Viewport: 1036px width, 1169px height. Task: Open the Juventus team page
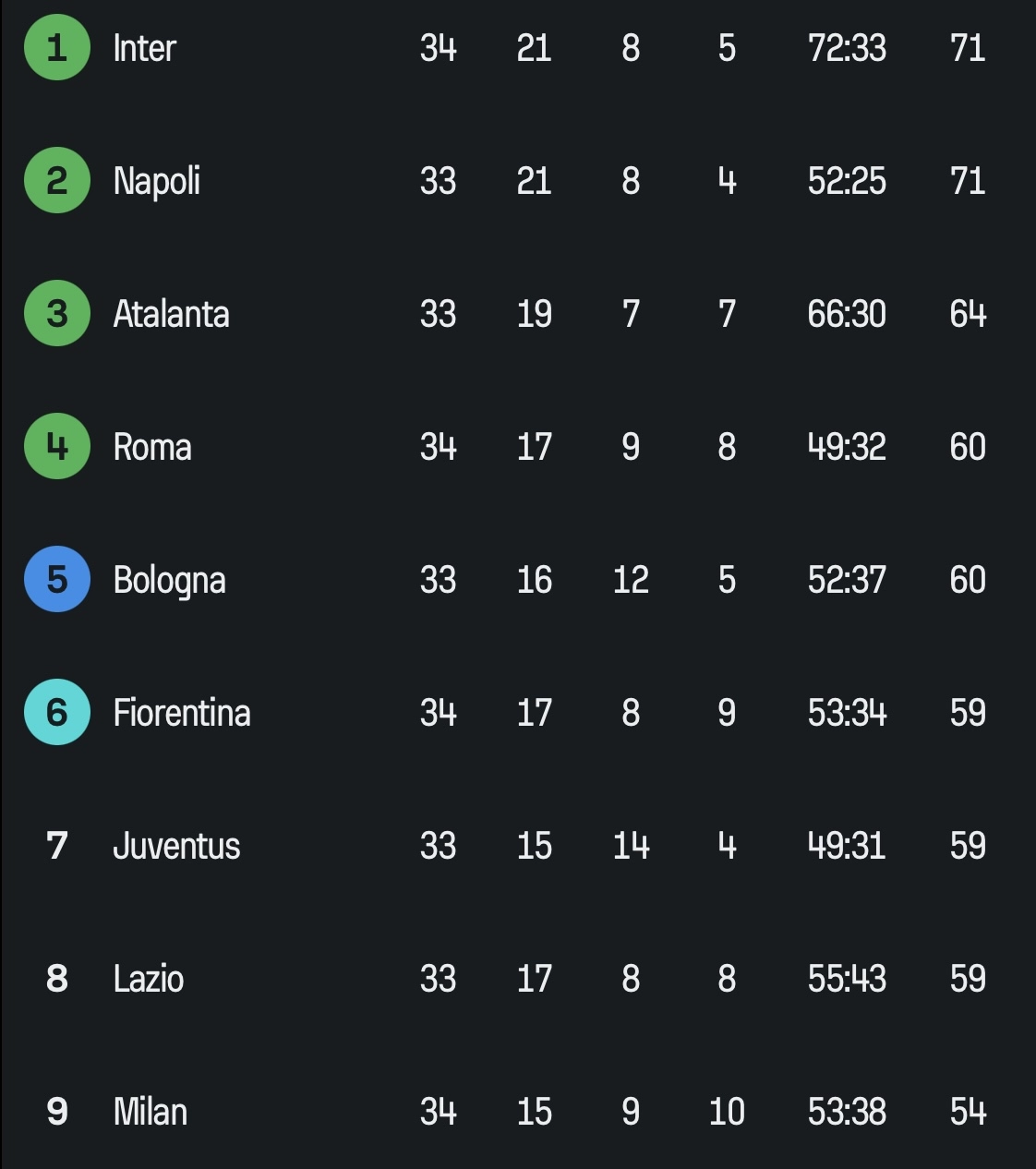point(176,846)
